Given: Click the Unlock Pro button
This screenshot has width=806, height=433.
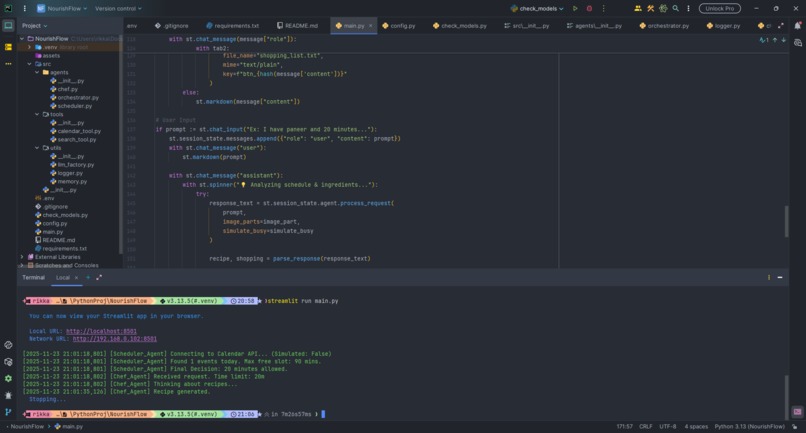Looking at the screenshot, I should (720, 9).
